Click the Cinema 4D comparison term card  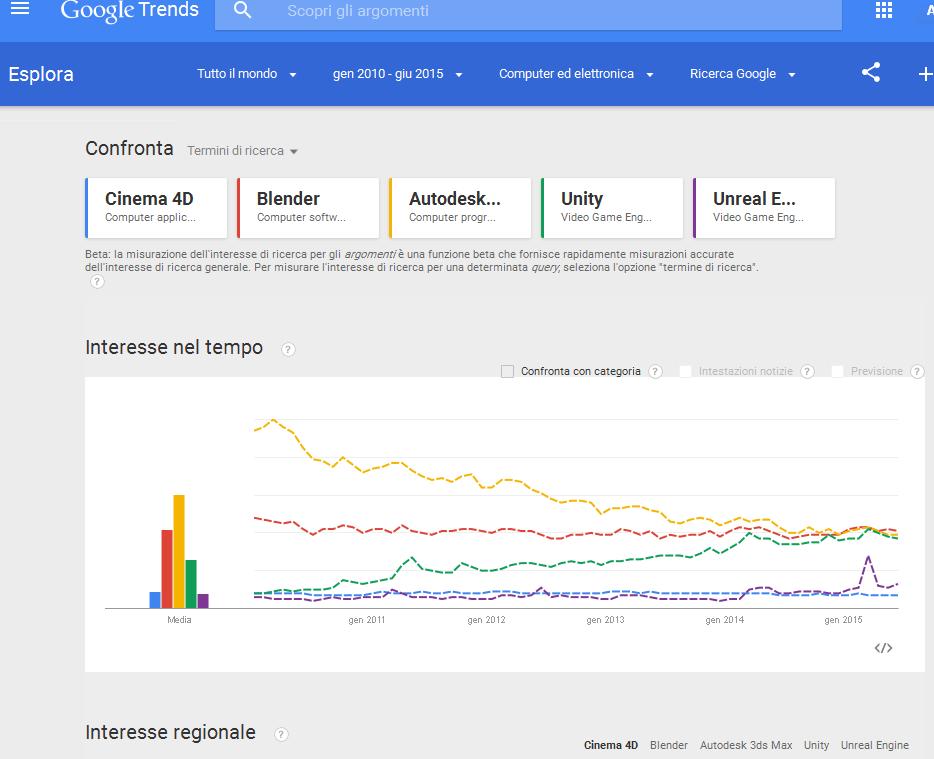(x=157, y=207)
